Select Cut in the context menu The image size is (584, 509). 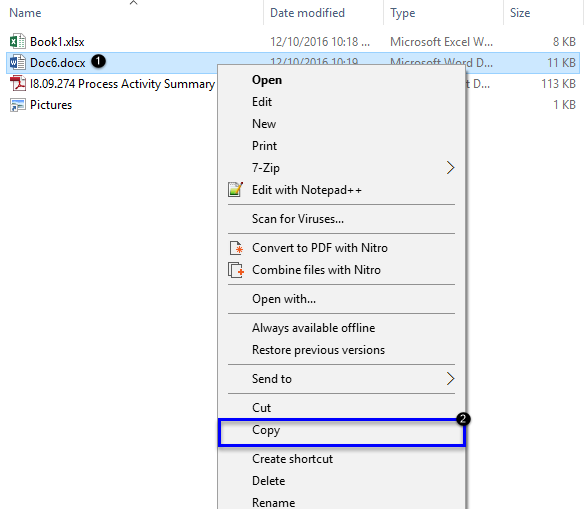pyautogui.click(x=341, y=408)
